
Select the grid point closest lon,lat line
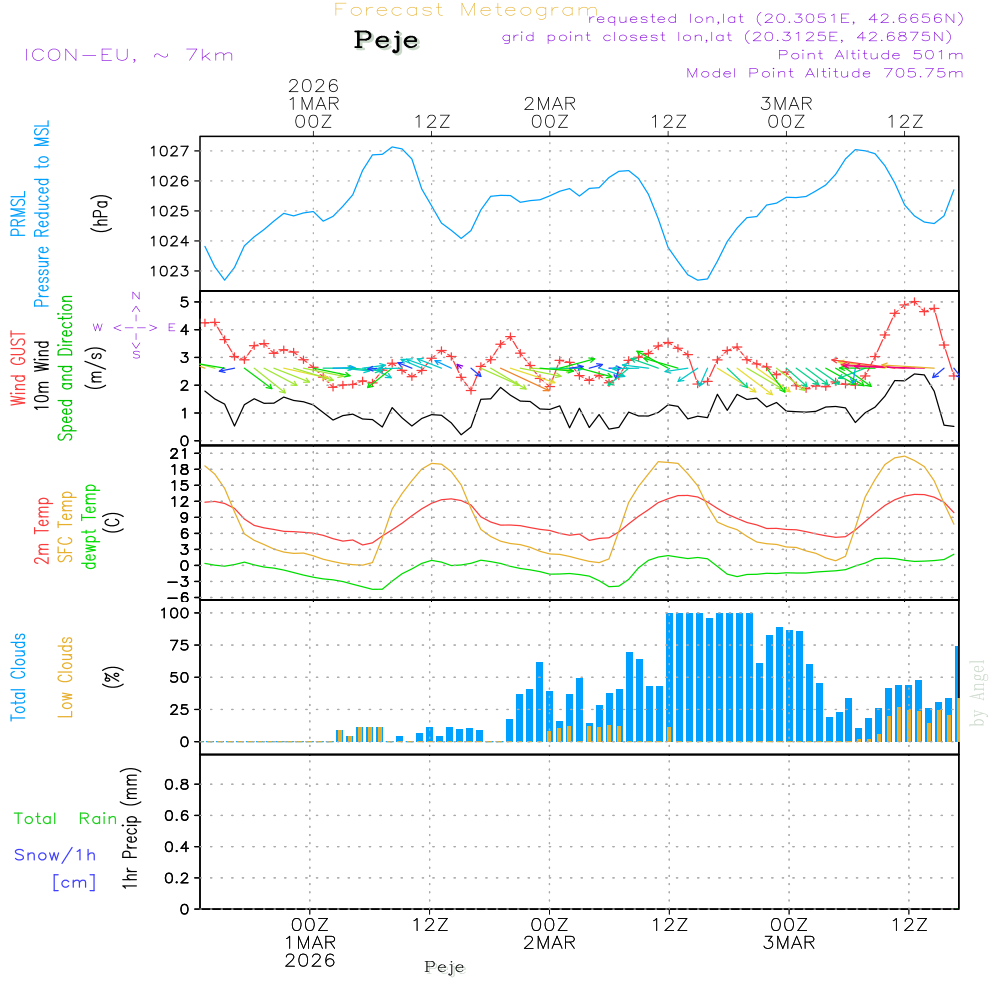point(732,37)
